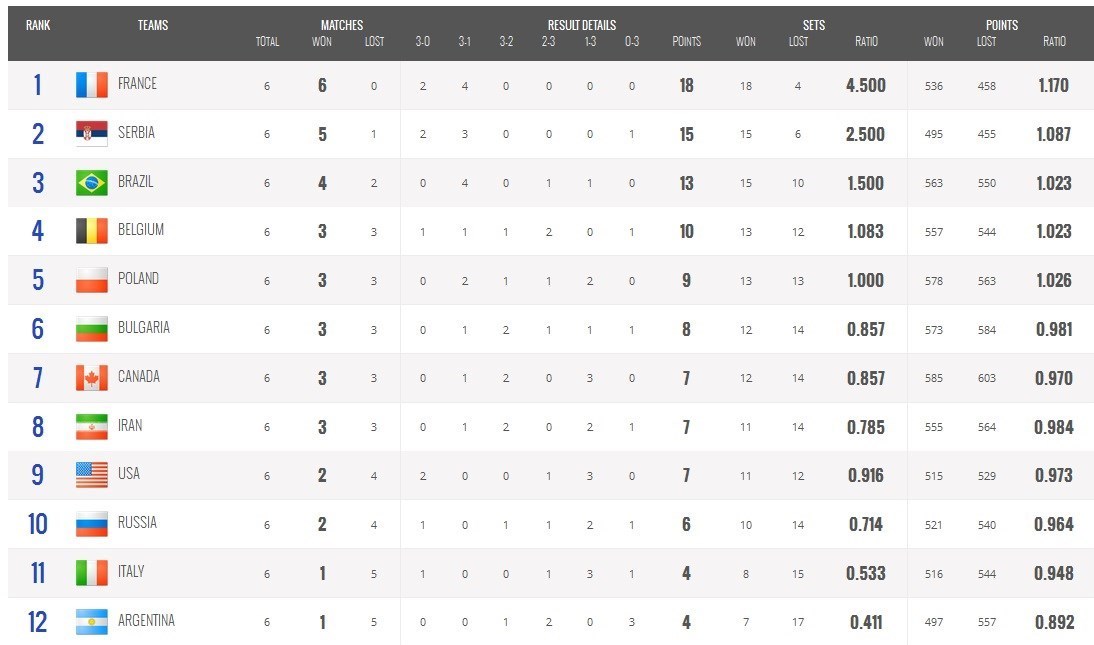Viewport: 1094px width, 645px height.
Task: Click France's sets ratio value 4.500
Action: tap(865, 86)
